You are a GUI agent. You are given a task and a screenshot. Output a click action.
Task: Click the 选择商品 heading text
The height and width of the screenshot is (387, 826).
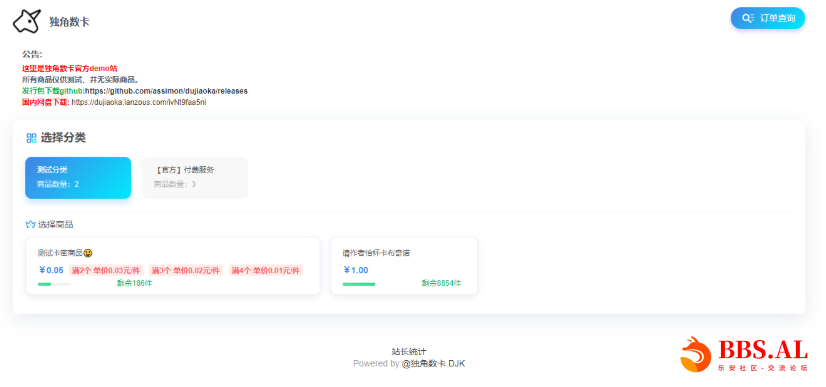[55, 224]
